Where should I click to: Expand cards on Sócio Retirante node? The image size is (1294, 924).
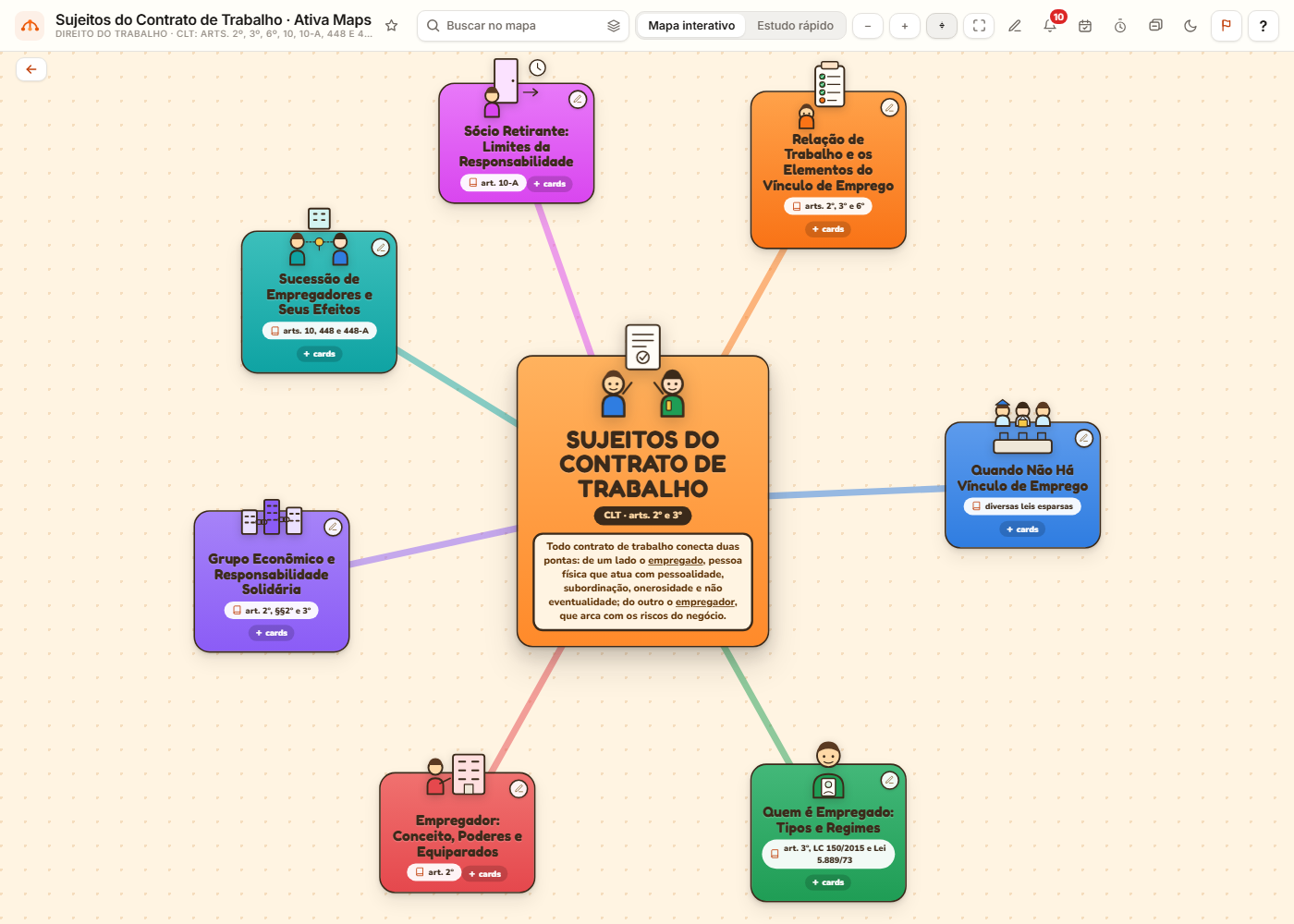point(550,184)
